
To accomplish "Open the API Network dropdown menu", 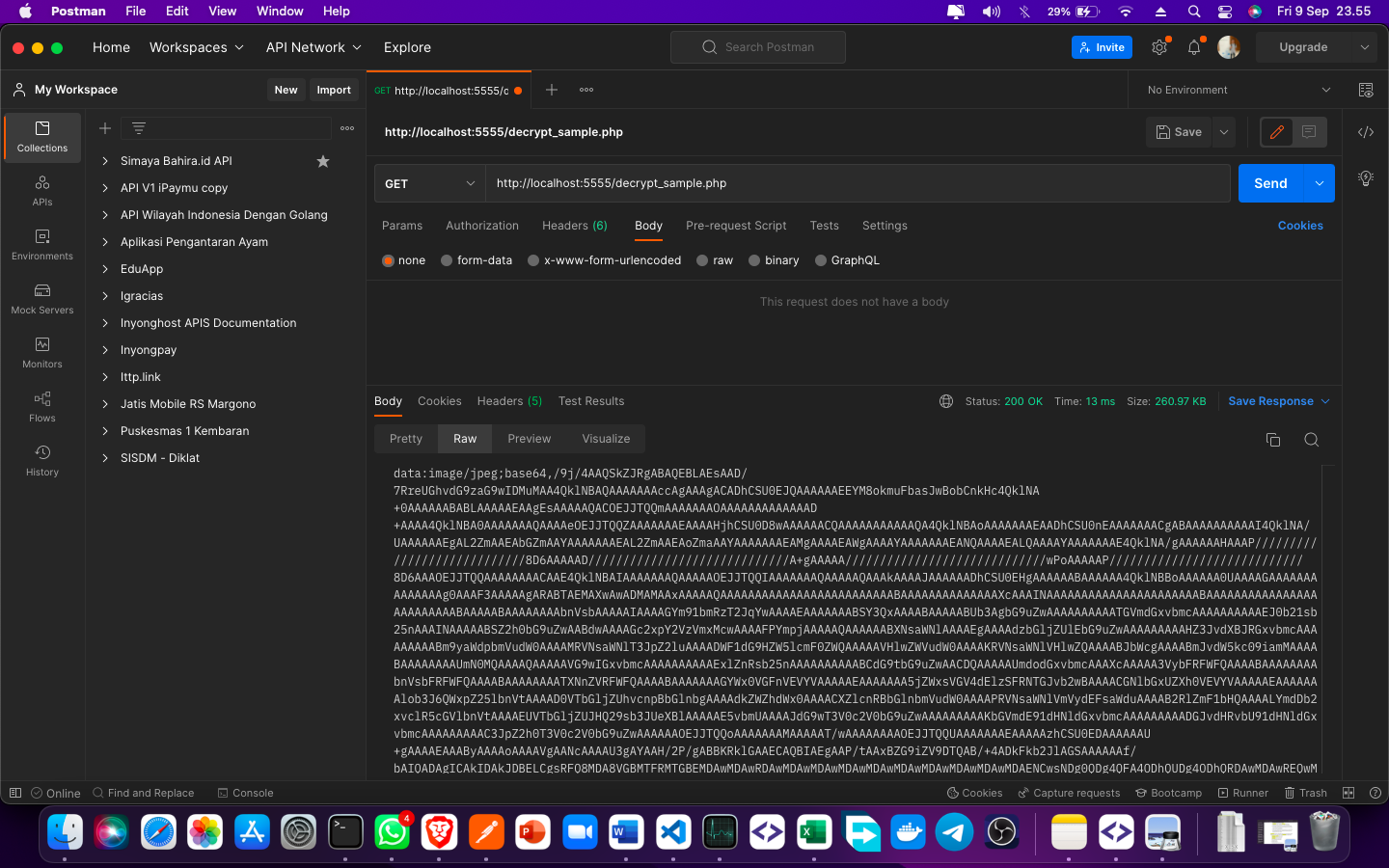I will point(313,47).
